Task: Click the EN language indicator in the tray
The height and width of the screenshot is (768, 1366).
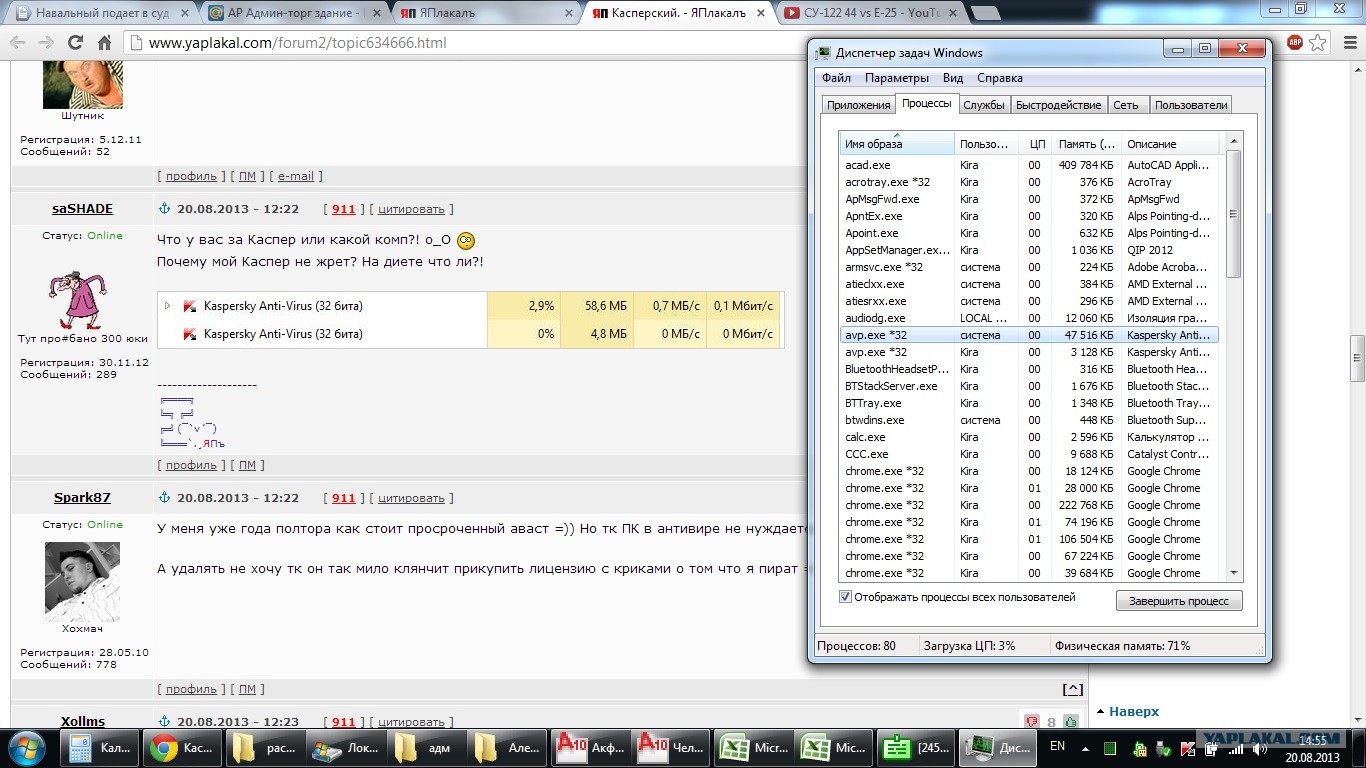Action: 1057,746
